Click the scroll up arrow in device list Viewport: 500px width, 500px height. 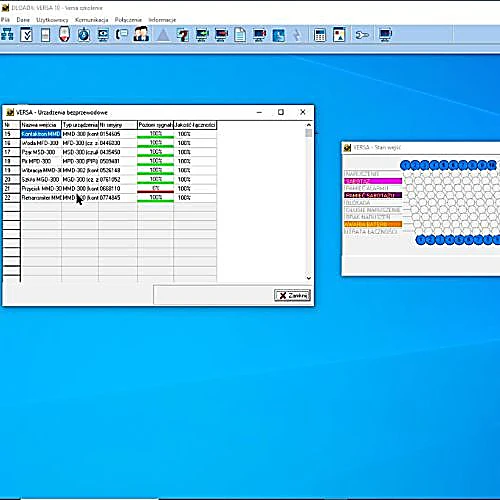[309, 125]
